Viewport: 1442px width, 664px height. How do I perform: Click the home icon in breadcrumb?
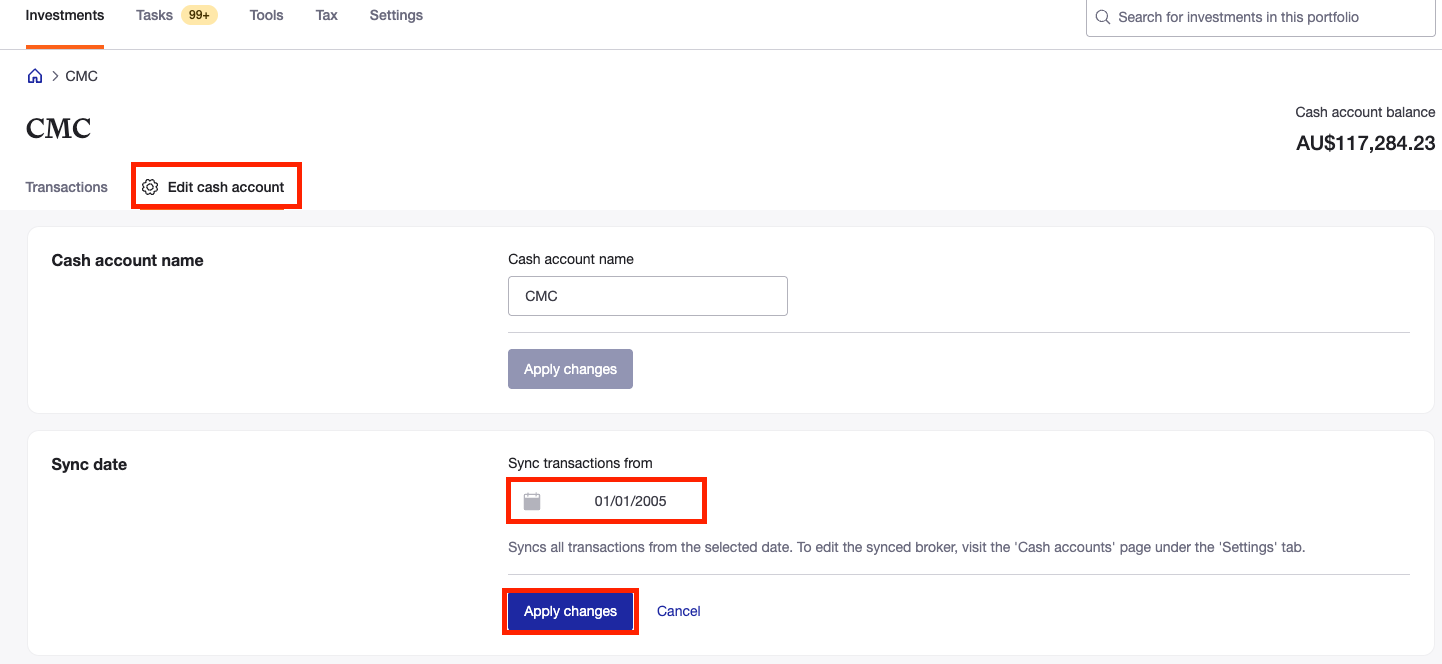(x=35, y=76)
